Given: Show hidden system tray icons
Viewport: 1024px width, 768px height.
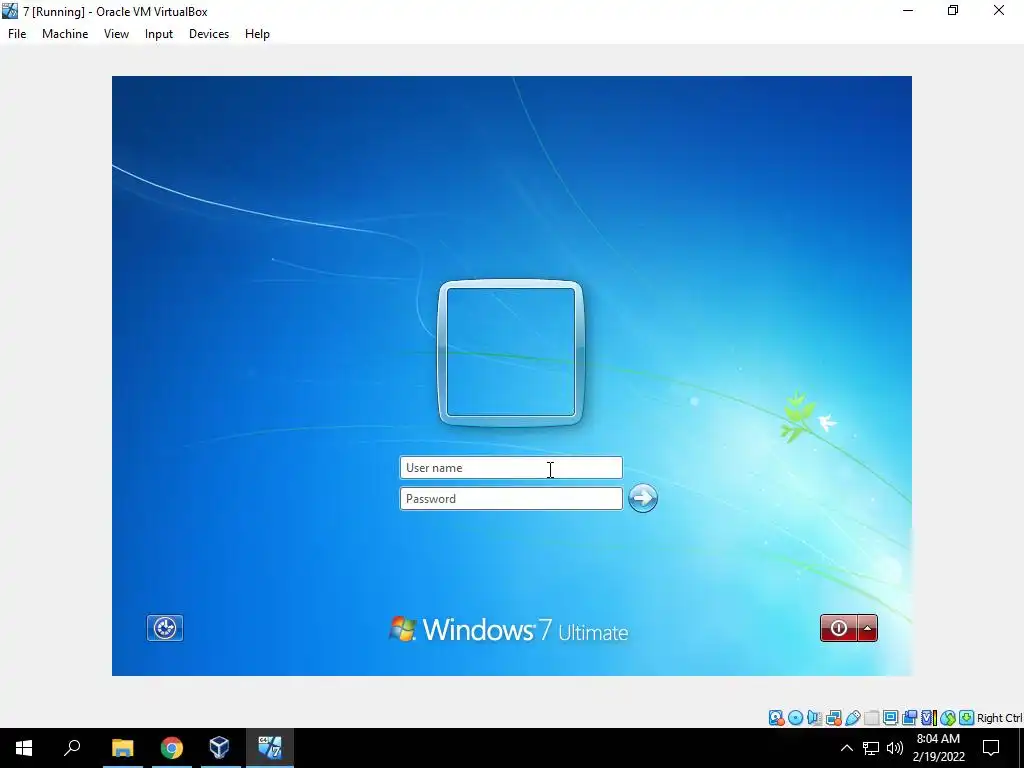Looking at the screenshot, I should tap(846, 748).
